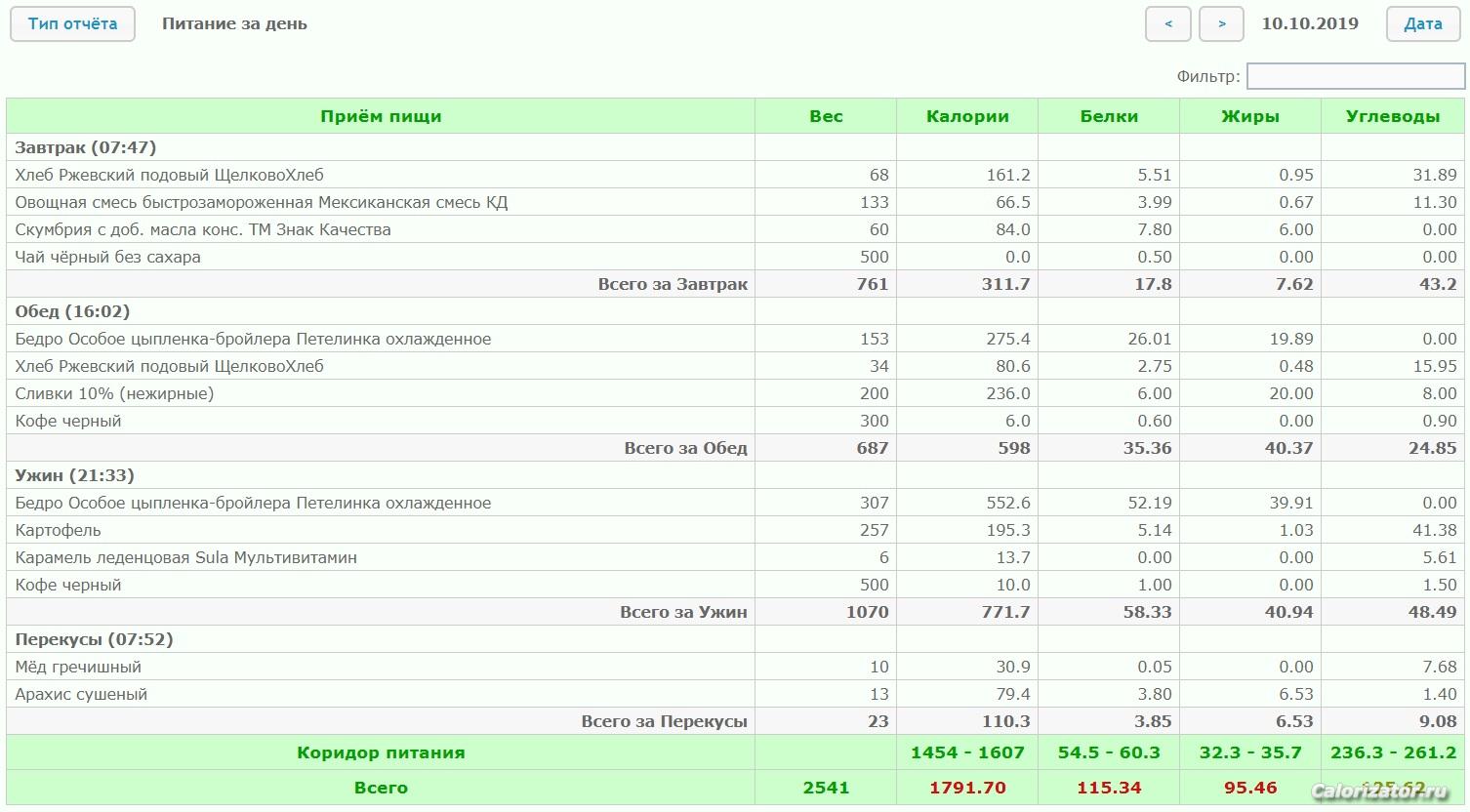
Task: Click the Картофель row name
Action: coord(58,530)
